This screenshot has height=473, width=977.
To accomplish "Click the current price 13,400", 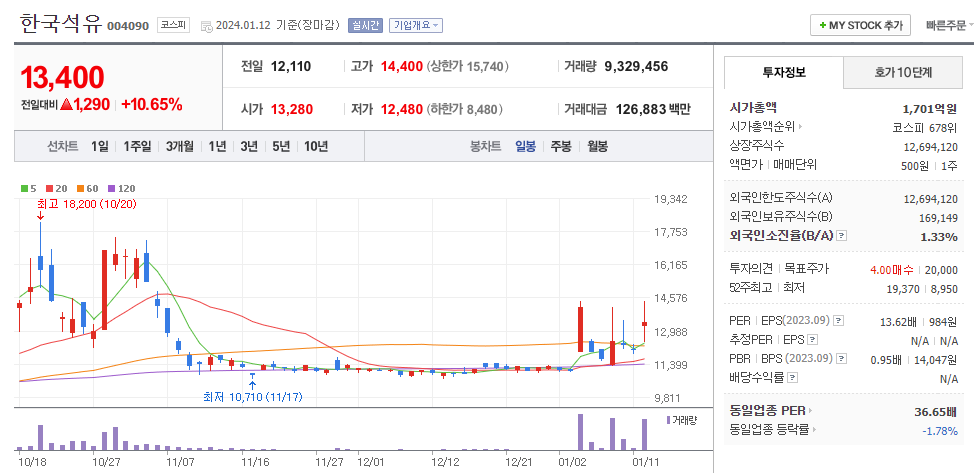I will pyautogui.click(x=62, y=77).
